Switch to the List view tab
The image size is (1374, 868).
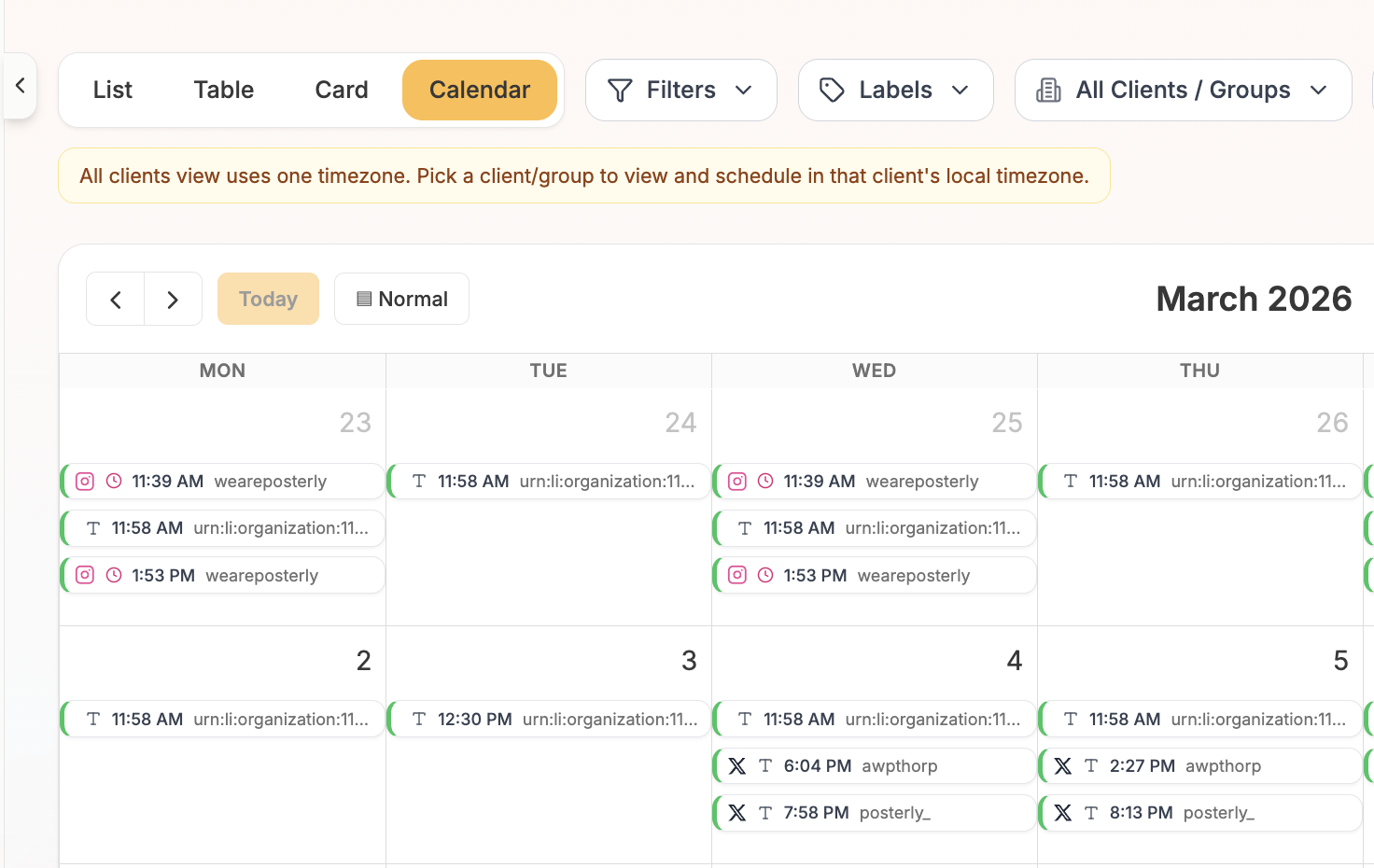point(112,90)
